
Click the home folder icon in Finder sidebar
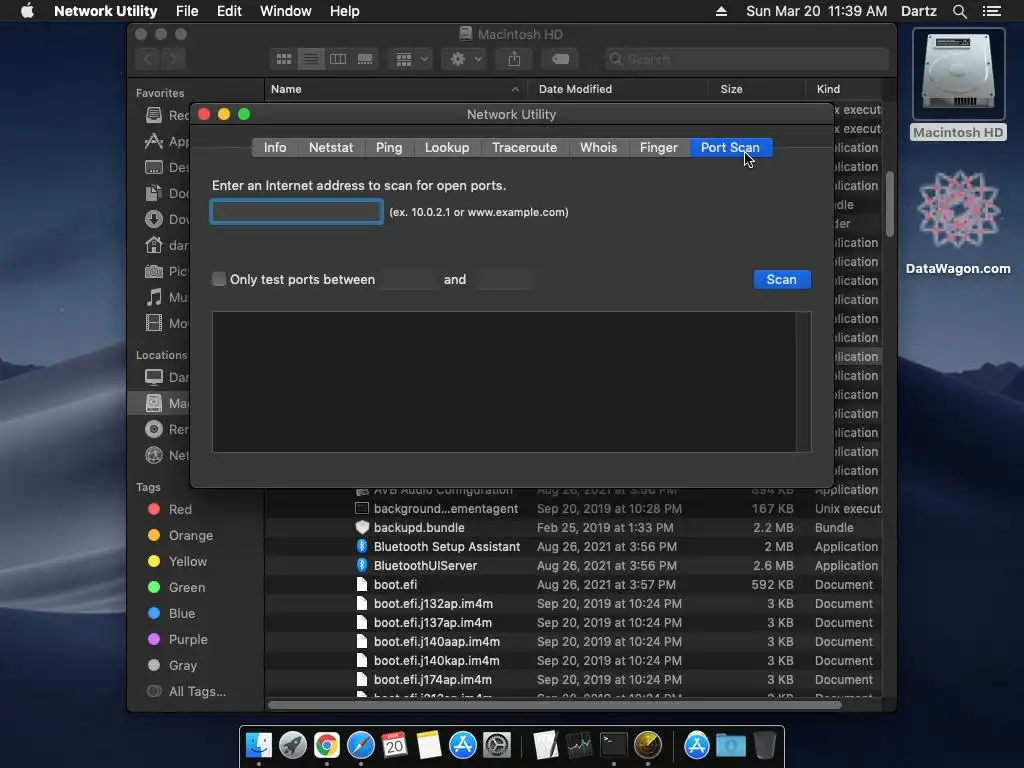(153, 246)
